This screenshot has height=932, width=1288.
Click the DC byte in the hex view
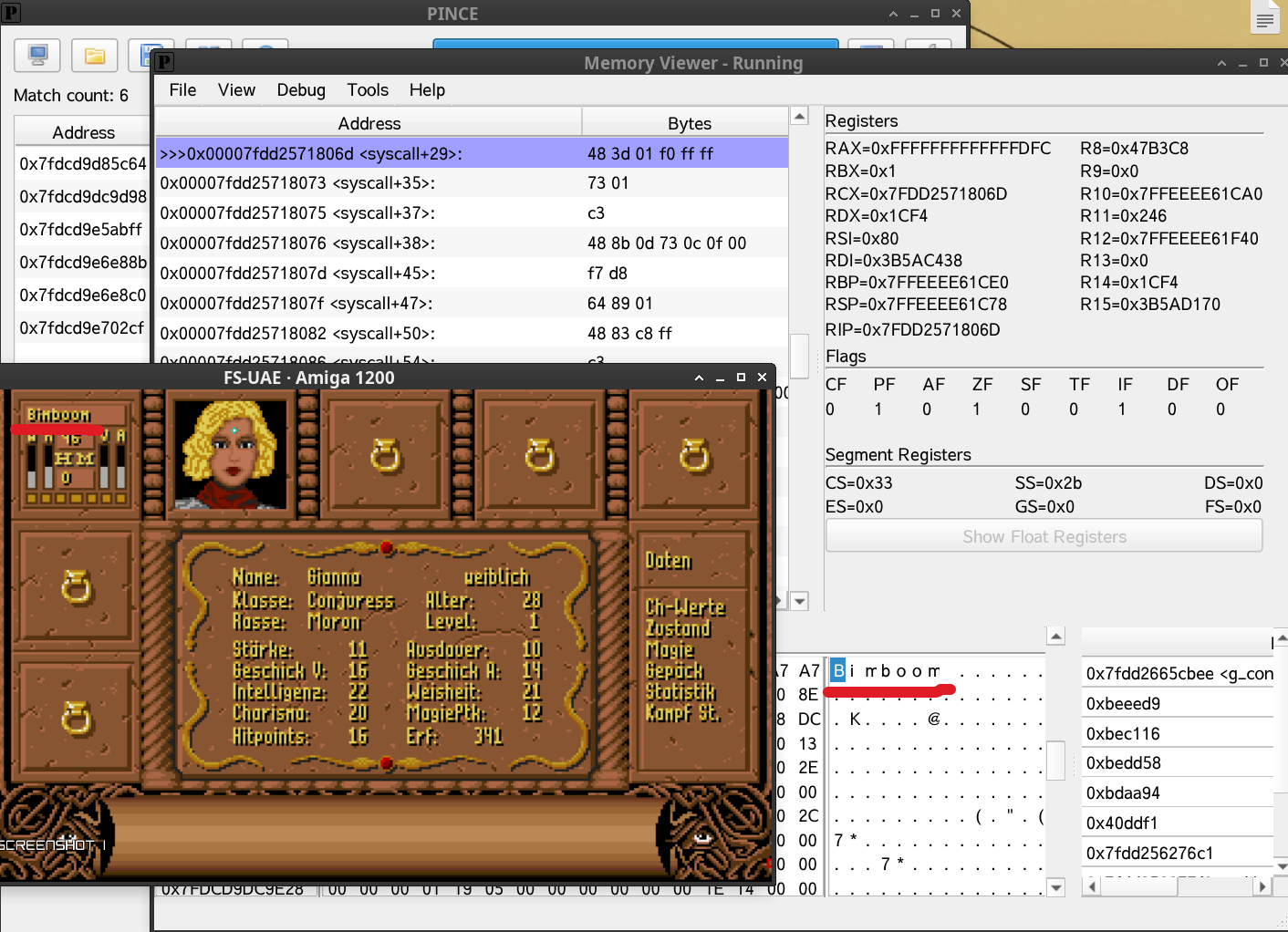(809, 719)
